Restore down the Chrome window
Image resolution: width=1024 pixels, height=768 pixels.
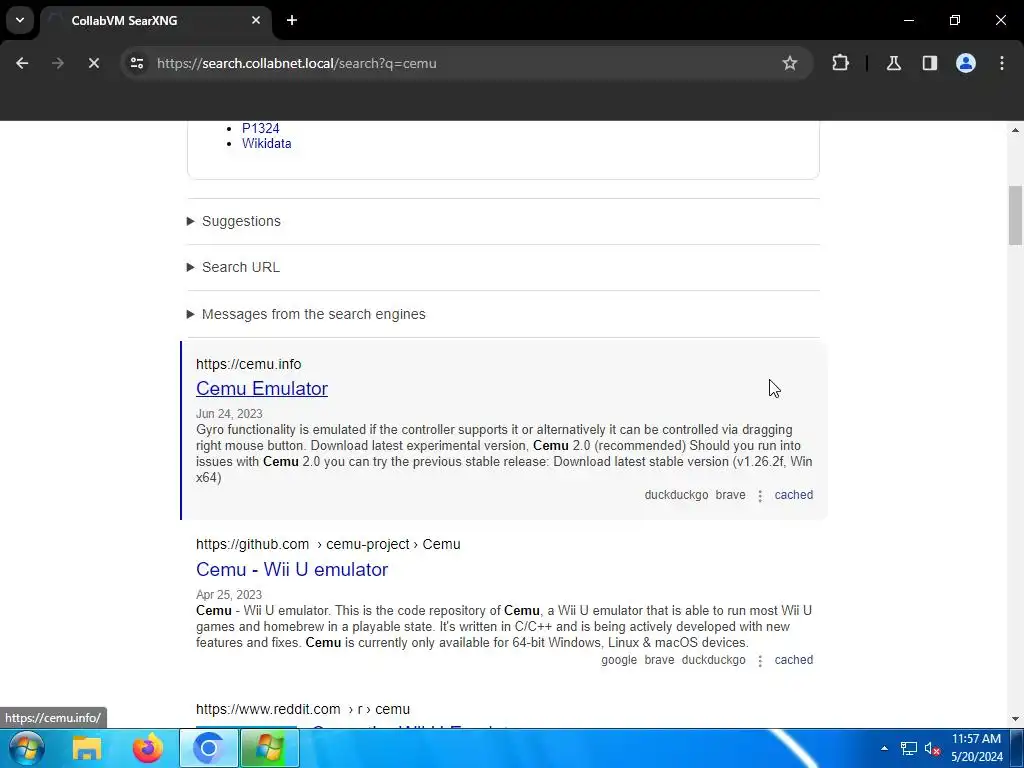point(955,20)
